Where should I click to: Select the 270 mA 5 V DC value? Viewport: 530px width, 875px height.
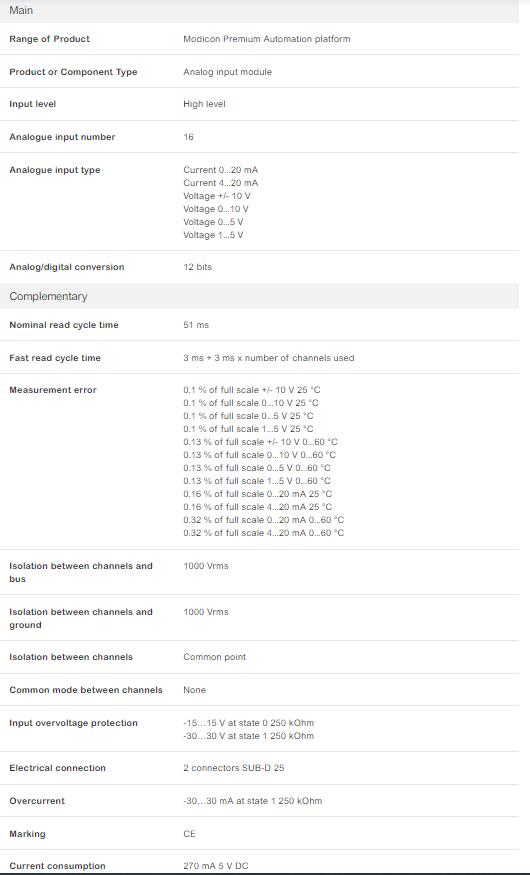point(215,866)
